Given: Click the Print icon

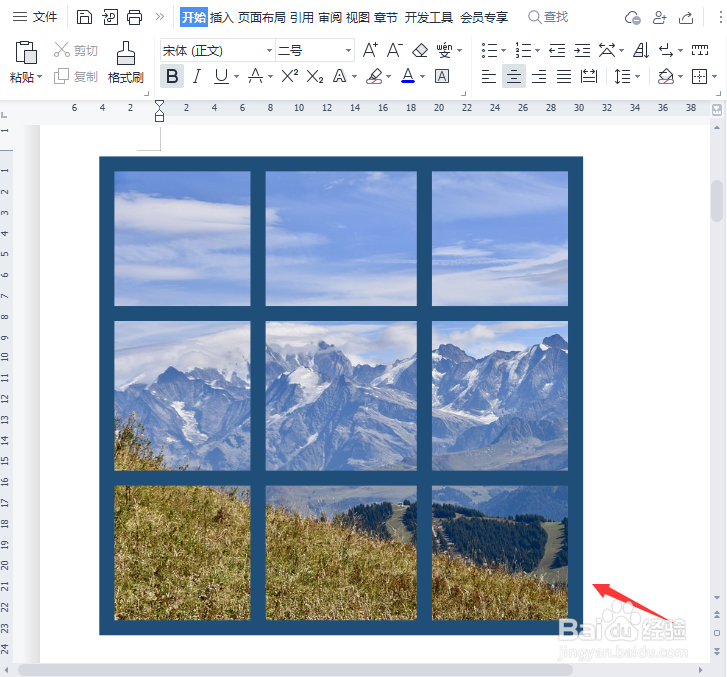Looking at the screenshot, I should 135,17.
